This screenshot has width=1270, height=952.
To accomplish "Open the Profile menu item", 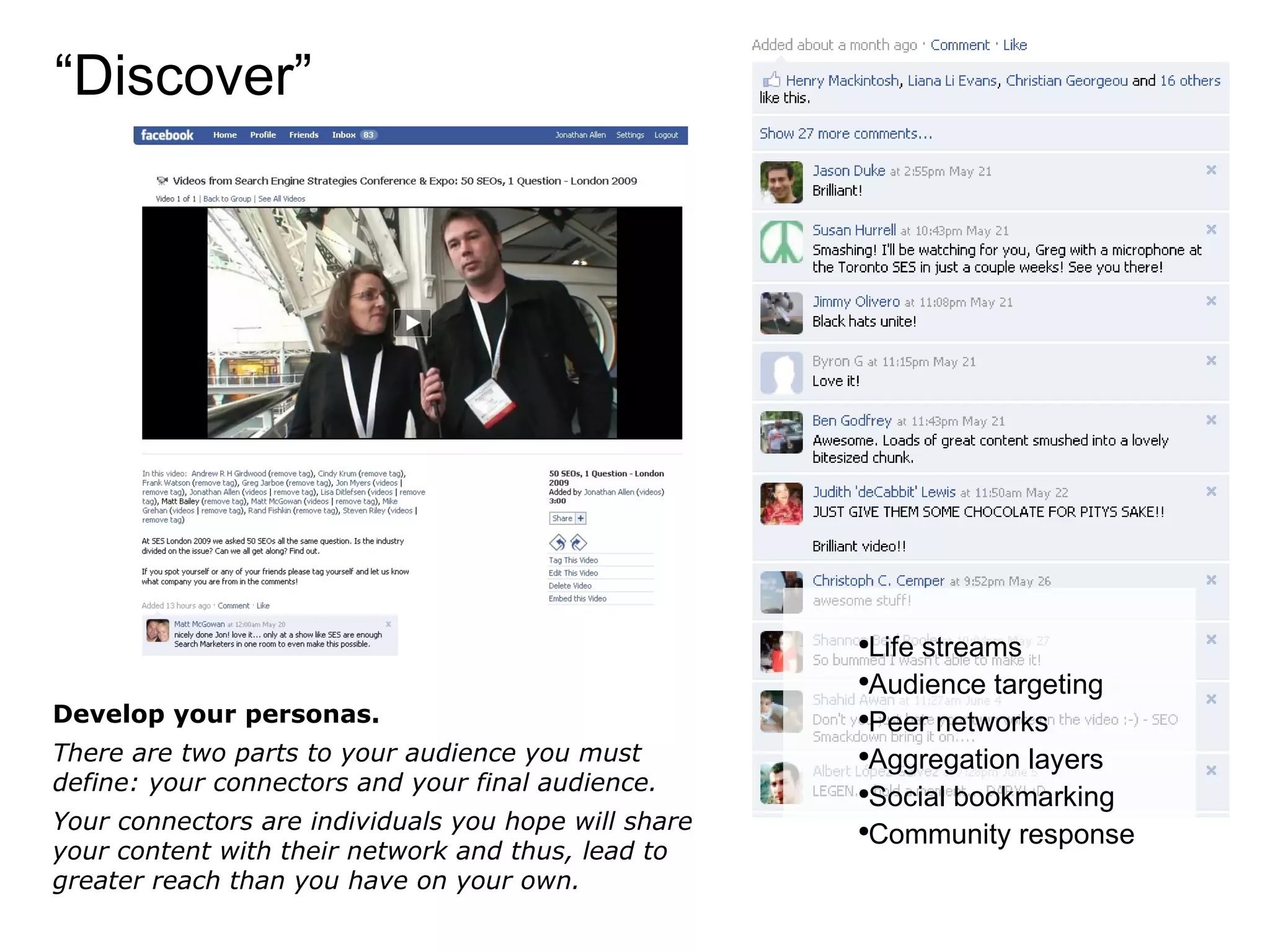I will pos(263,135).
